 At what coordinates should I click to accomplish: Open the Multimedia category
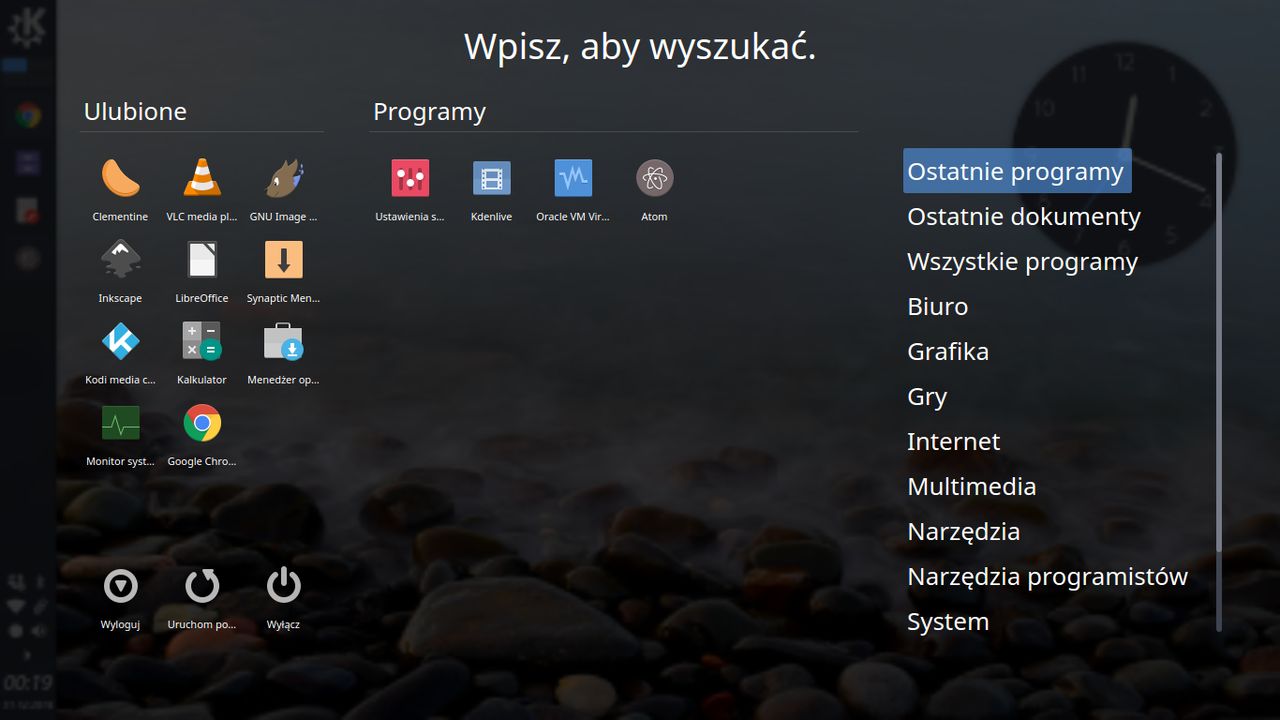pos(971,486)
